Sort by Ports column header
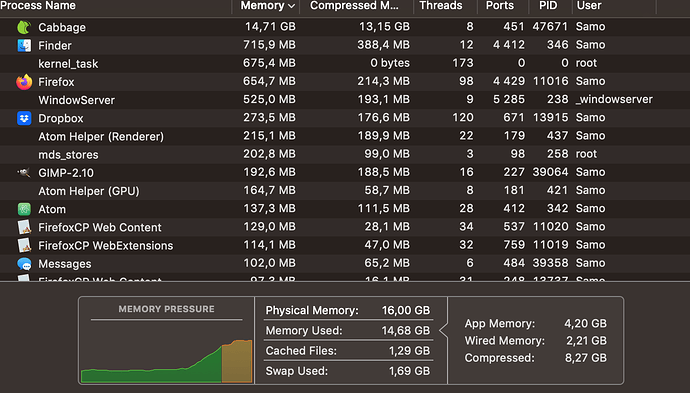 pyautogui.click(x=499, y=6)
